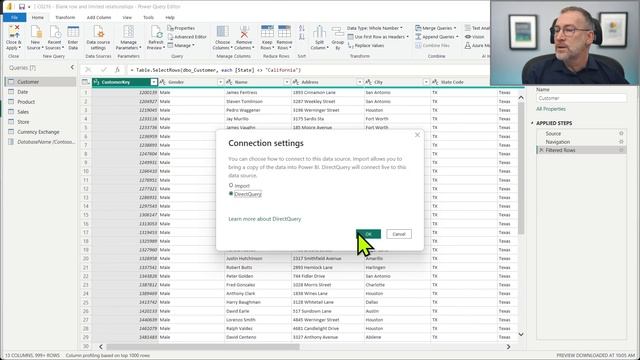Collapse the Queries pane chevron
The width and height of the screenshot is (640, 360).
[72, 67]
